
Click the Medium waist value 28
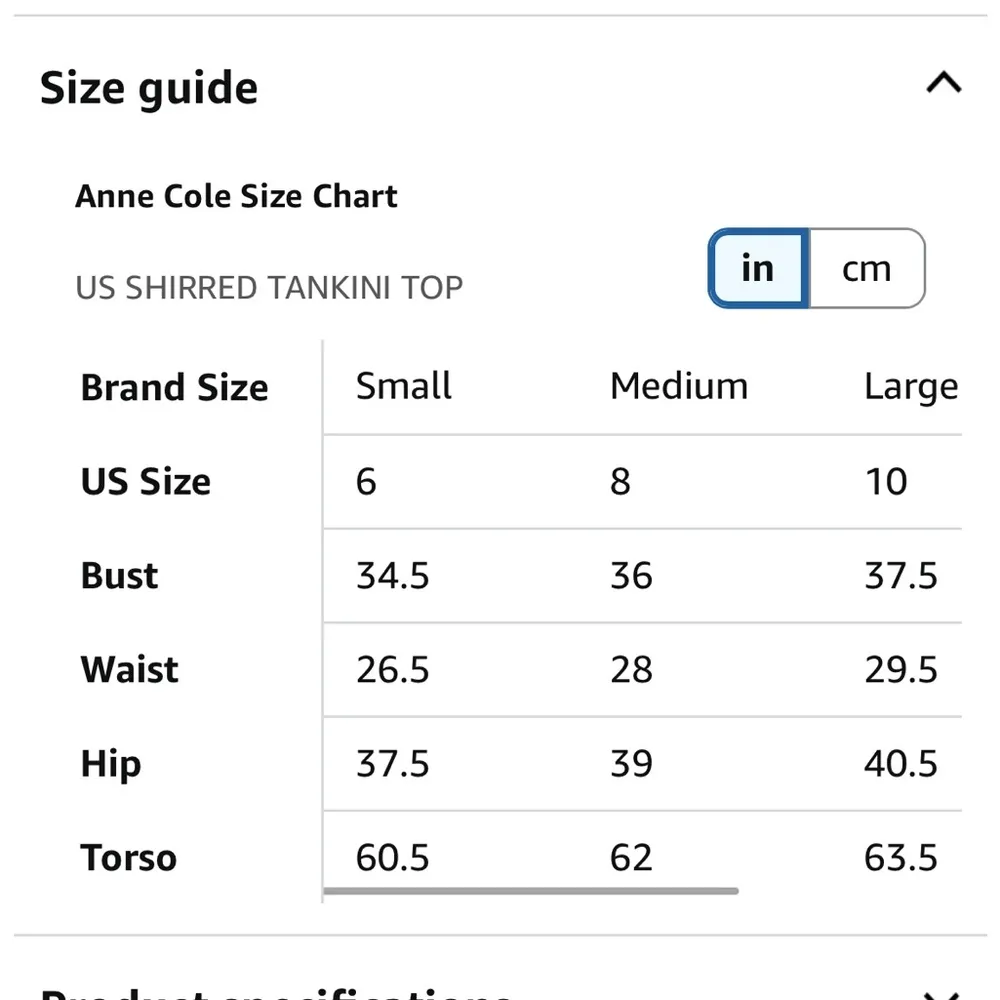[x=631, y=670]
